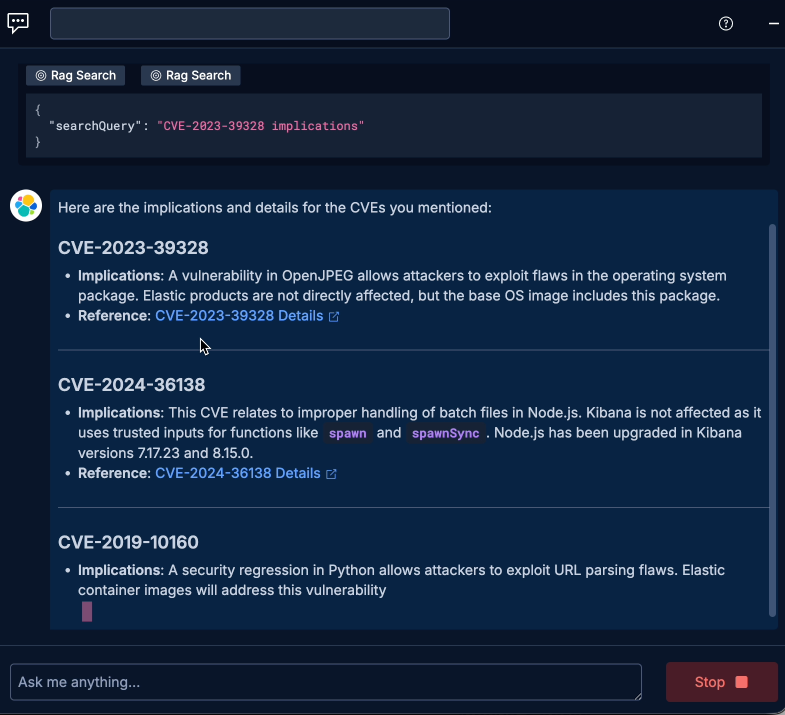Screen dimensions: 785x715
Task: Focus the Ask me anything input
Action: [326, 682]
